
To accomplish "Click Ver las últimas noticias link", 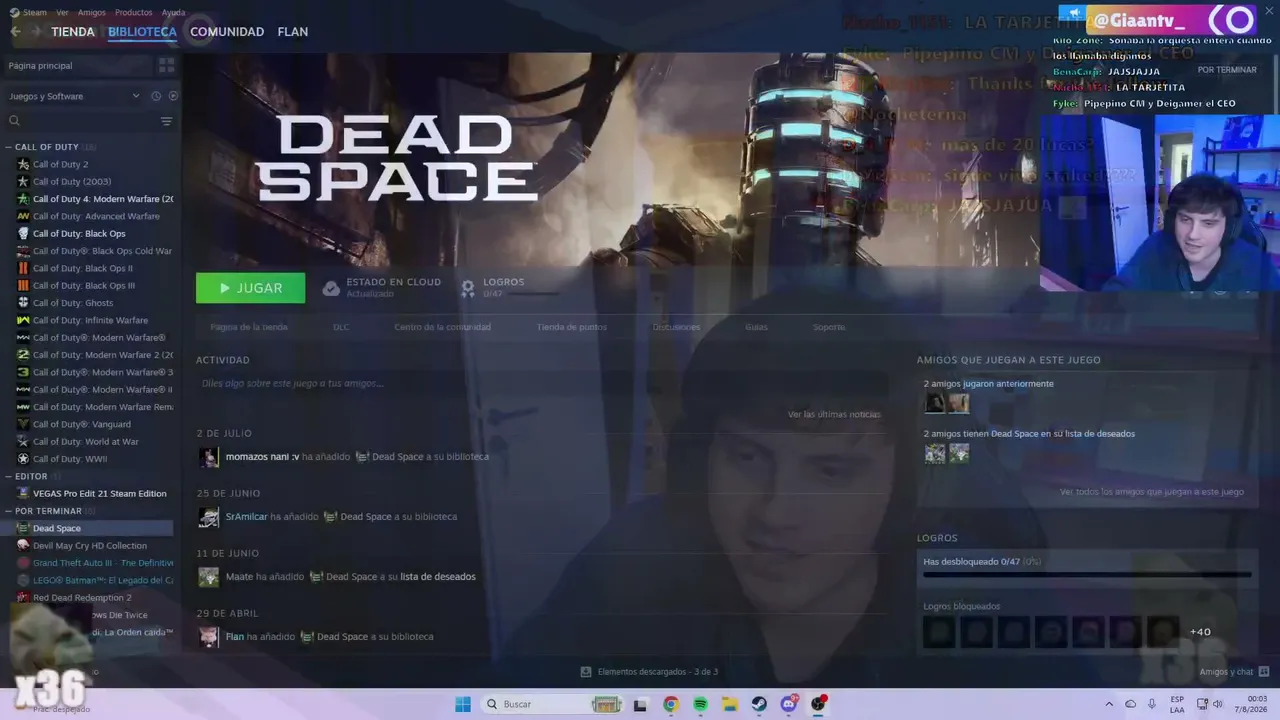I will click(x=834, y=414).
